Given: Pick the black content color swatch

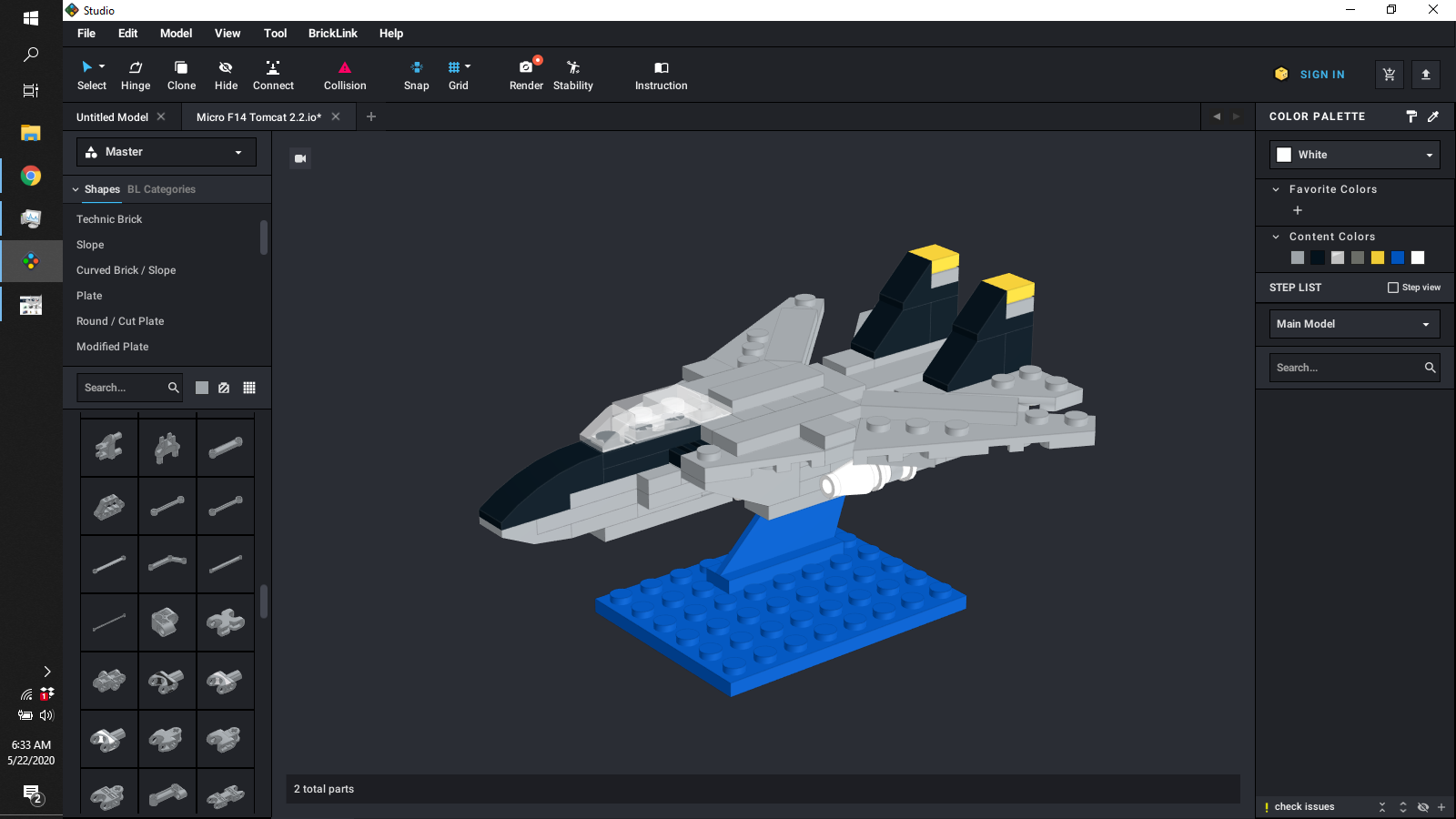Looking at the screenshot, I should [x=1318, y=258].
